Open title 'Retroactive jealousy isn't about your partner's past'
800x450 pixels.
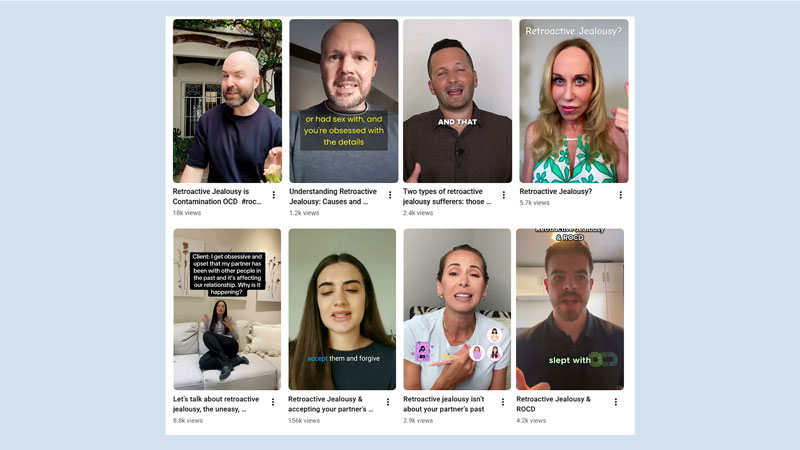pyautogui.click(x=444, y=404)
